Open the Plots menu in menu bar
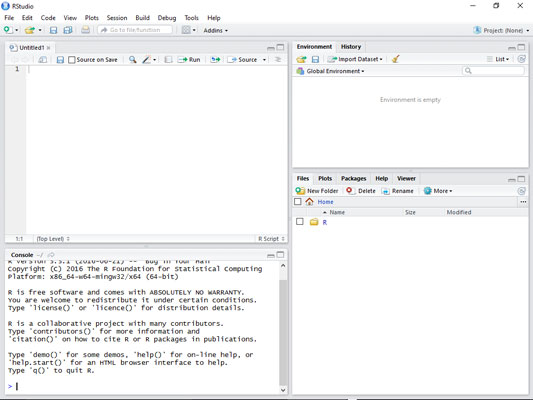The height and width of the screenshot is (400, 533). (91, 18)
